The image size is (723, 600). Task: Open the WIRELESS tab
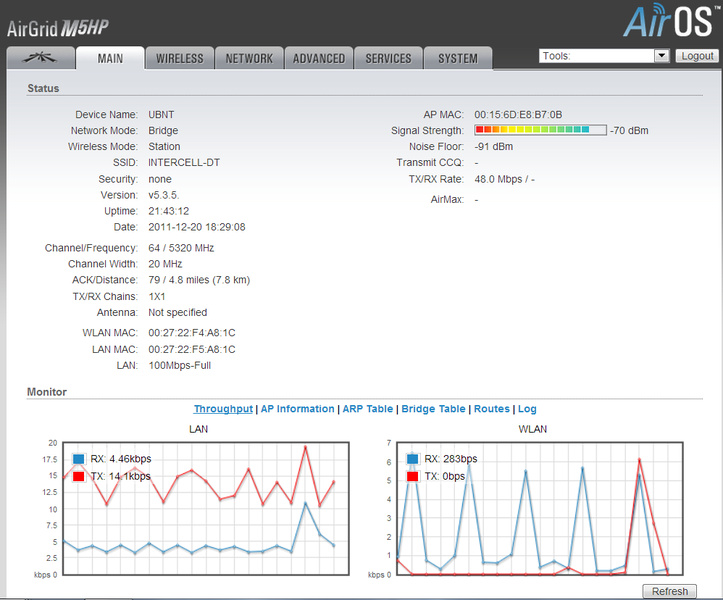click(x=180, y=58)
